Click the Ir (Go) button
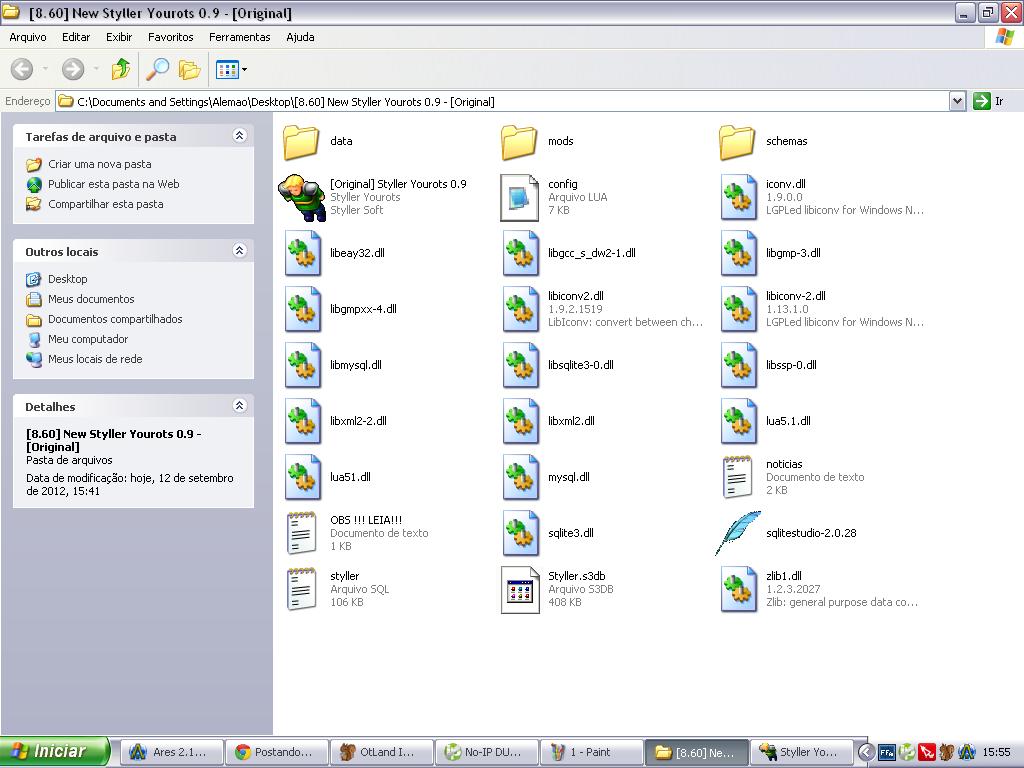The height and width of the screenshot is (768, 1024). click(x=988, y=101)
